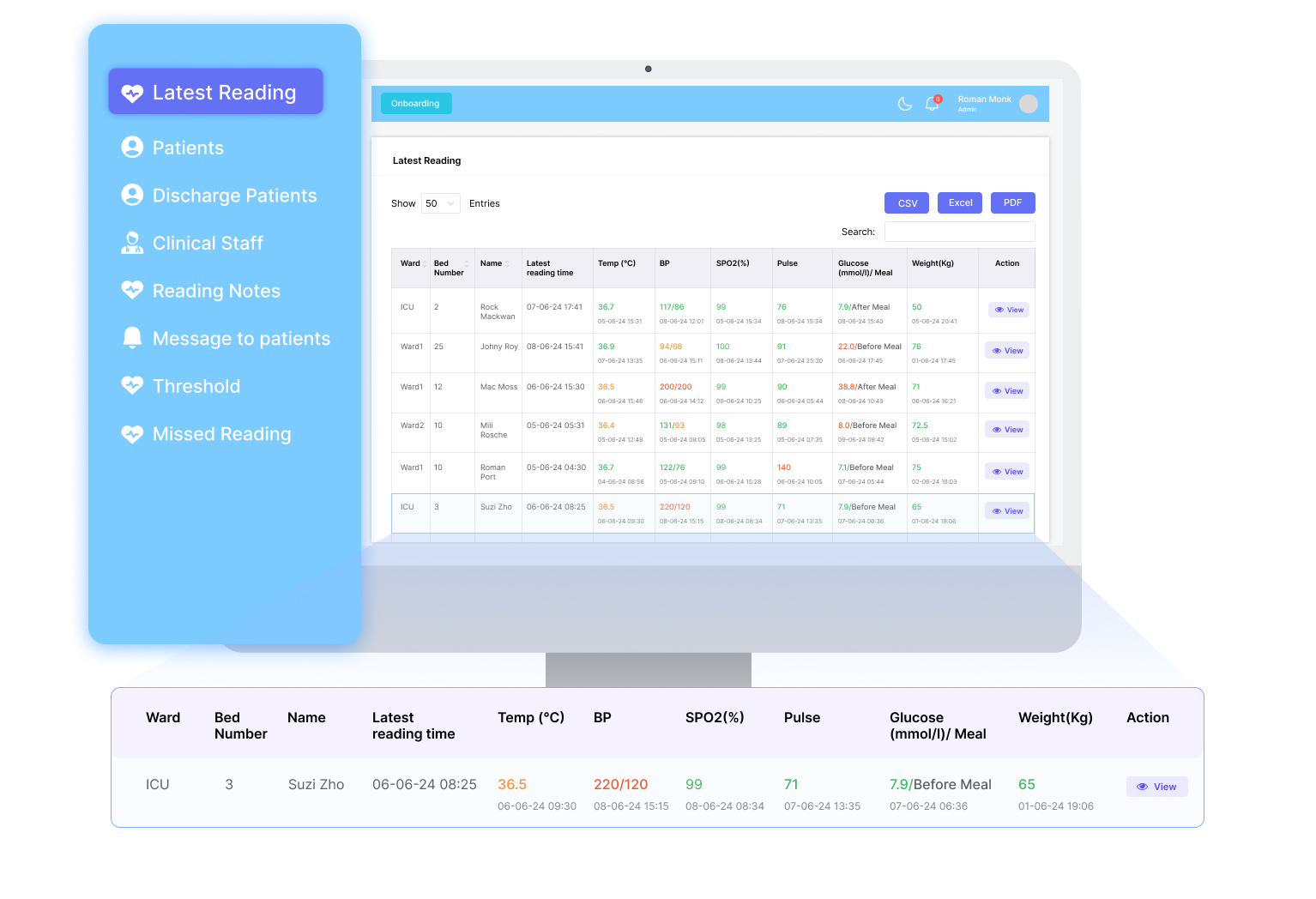Viewport: 1316px width, 899px height.
Task: Click the person icon beside Discharge Patients
Action: [x=132, y=195]
